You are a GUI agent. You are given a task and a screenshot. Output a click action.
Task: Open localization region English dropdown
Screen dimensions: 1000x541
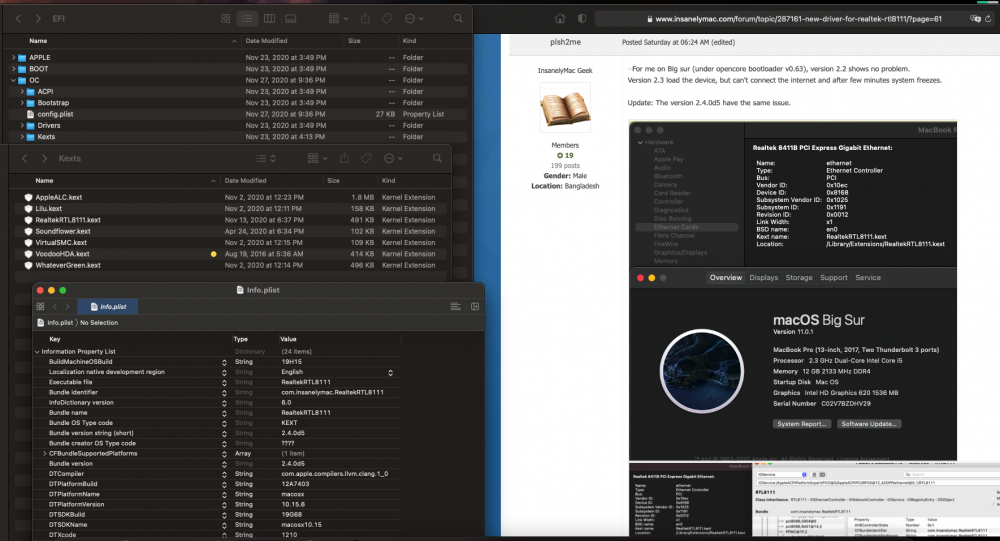(390, 372)
